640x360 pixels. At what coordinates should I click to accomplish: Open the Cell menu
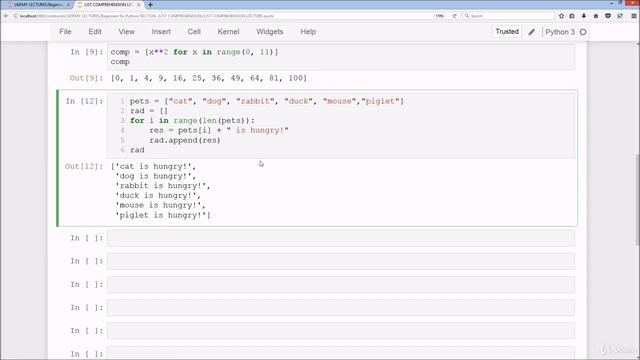(x=194, y=32)
